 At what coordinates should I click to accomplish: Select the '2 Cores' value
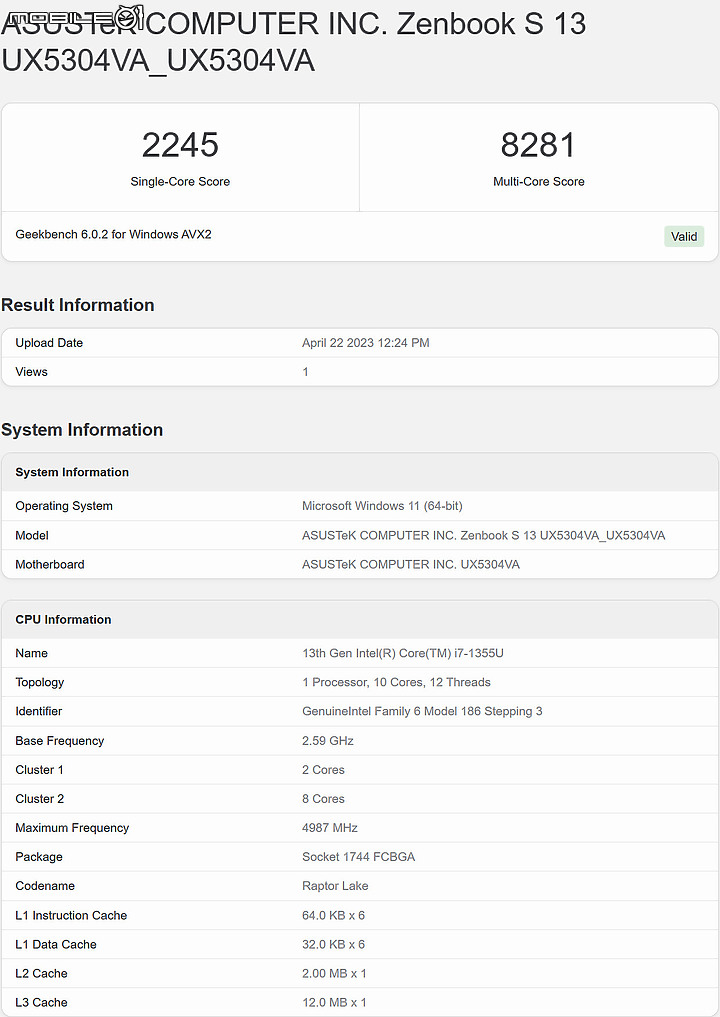pyautogui.click(x=323, y=770)
